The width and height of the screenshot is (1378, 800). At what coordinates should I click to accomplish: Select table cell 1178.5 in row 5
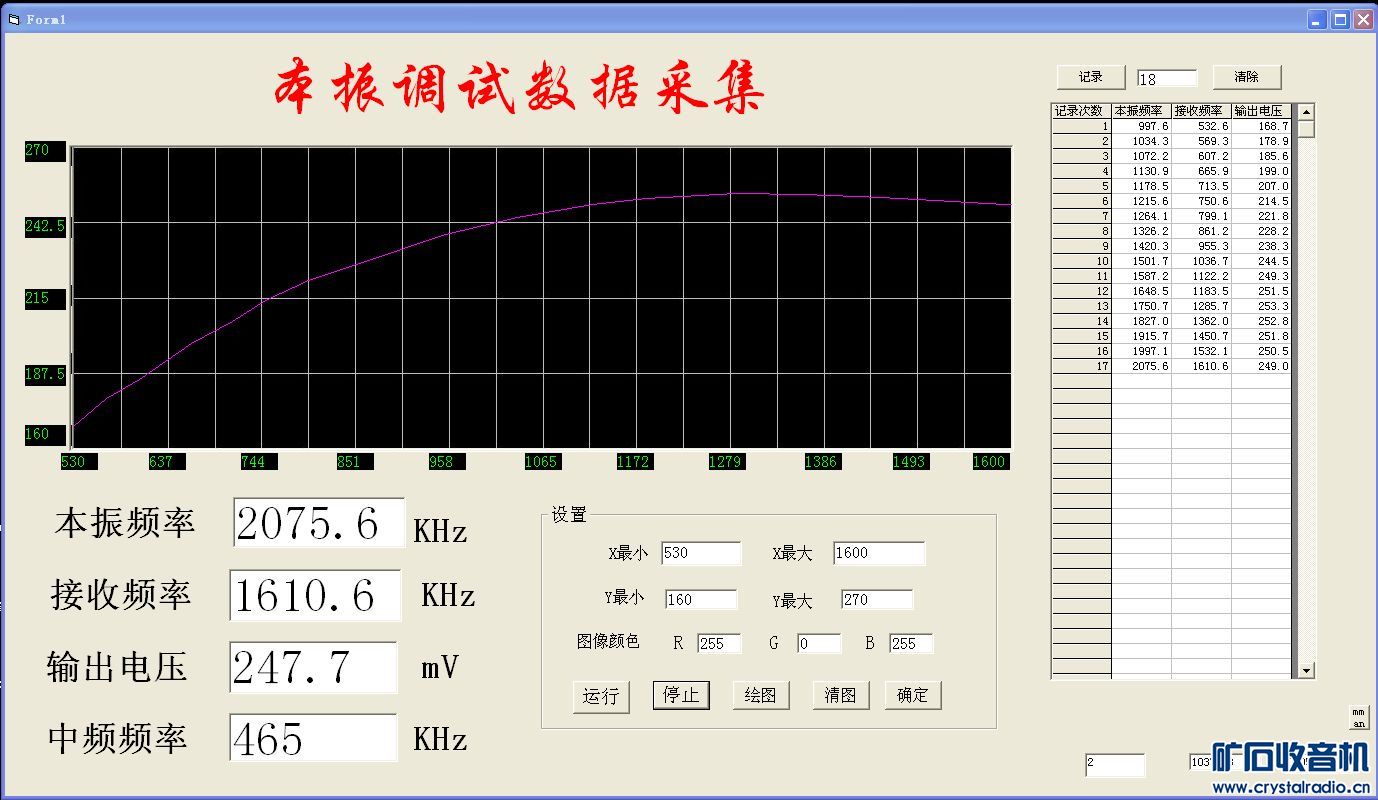click(1141, 187)
